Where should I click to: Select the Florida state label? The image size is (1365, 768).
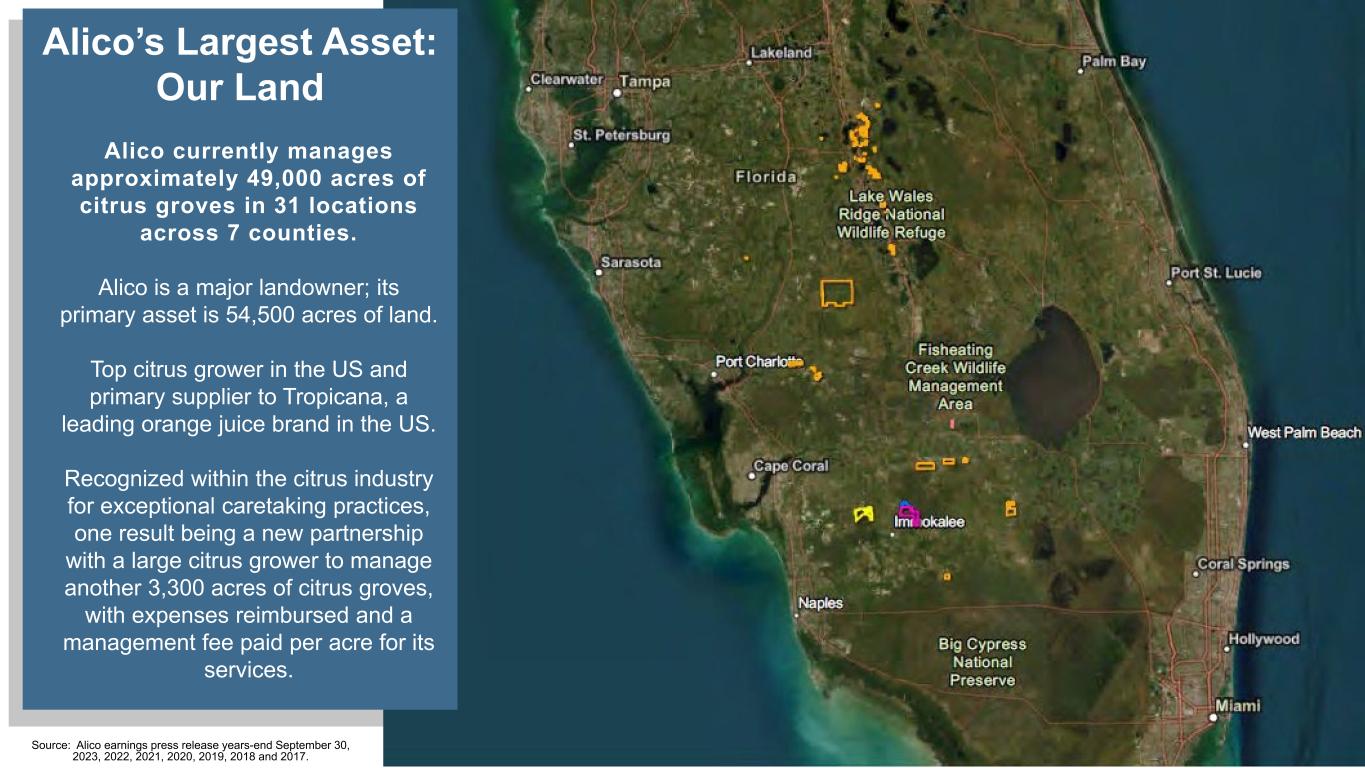point(766,177)
